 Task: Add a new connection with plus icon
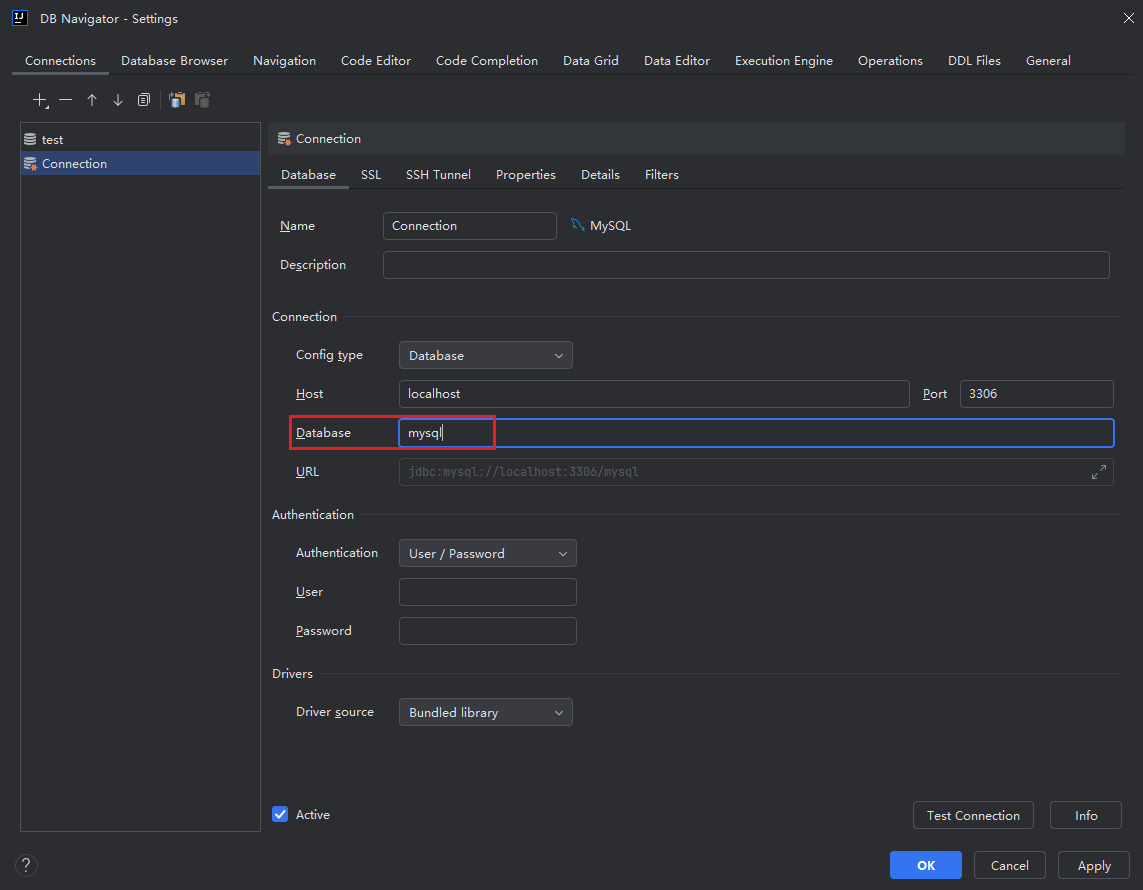[x=40, y=100]
